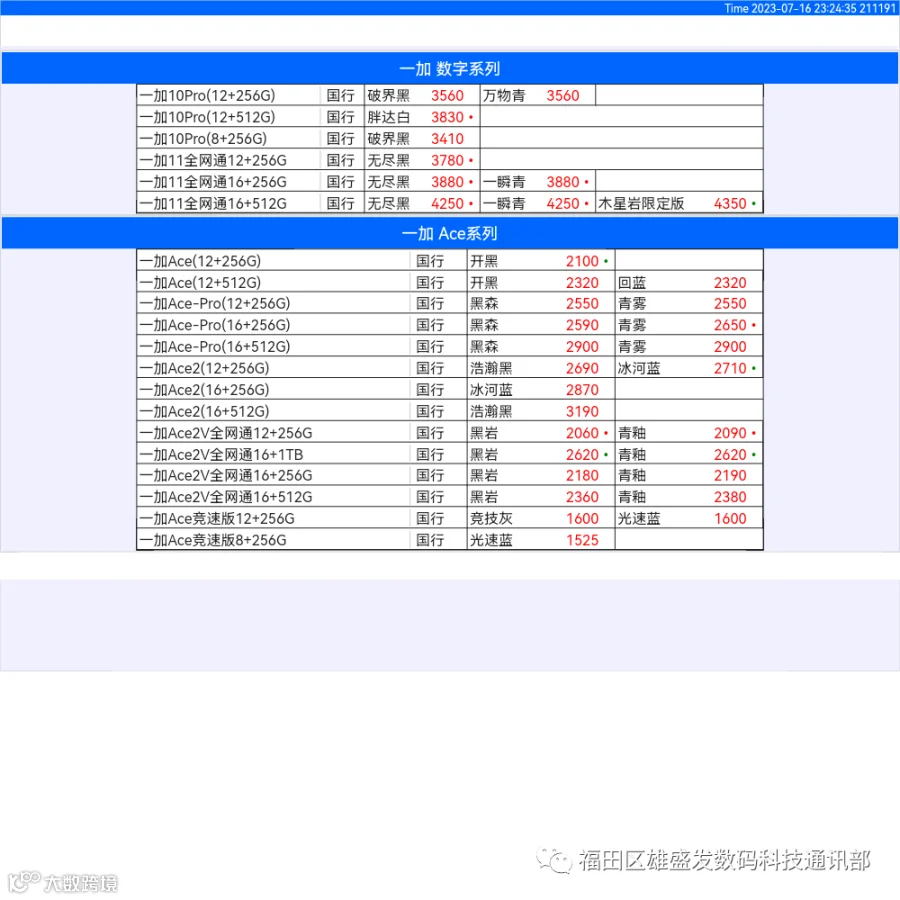Select the 一加Ace2V全网通16+1TB model cell
Screen dimensions: 900x900
coord(274,455)
